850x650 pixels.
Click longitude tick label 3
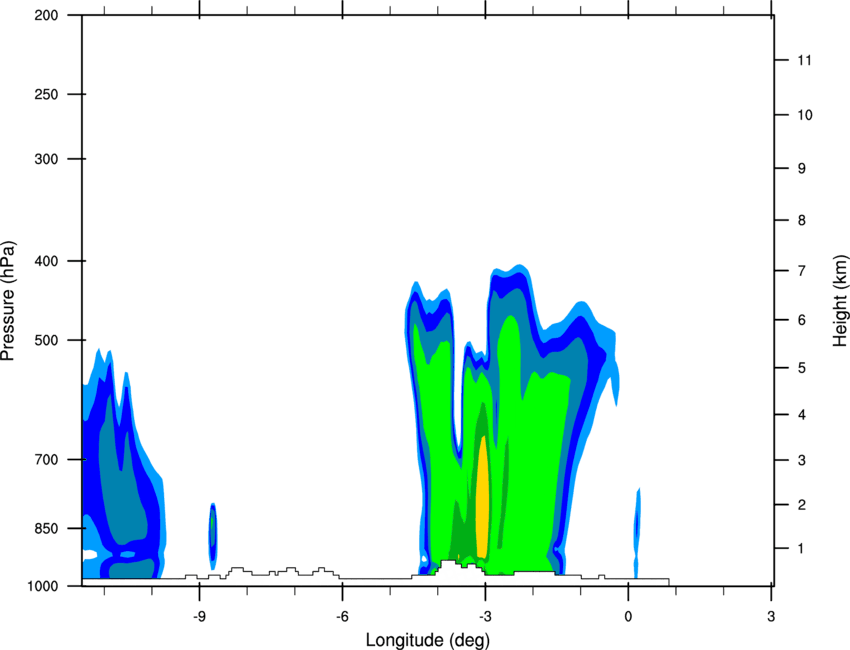coord(771,617)
